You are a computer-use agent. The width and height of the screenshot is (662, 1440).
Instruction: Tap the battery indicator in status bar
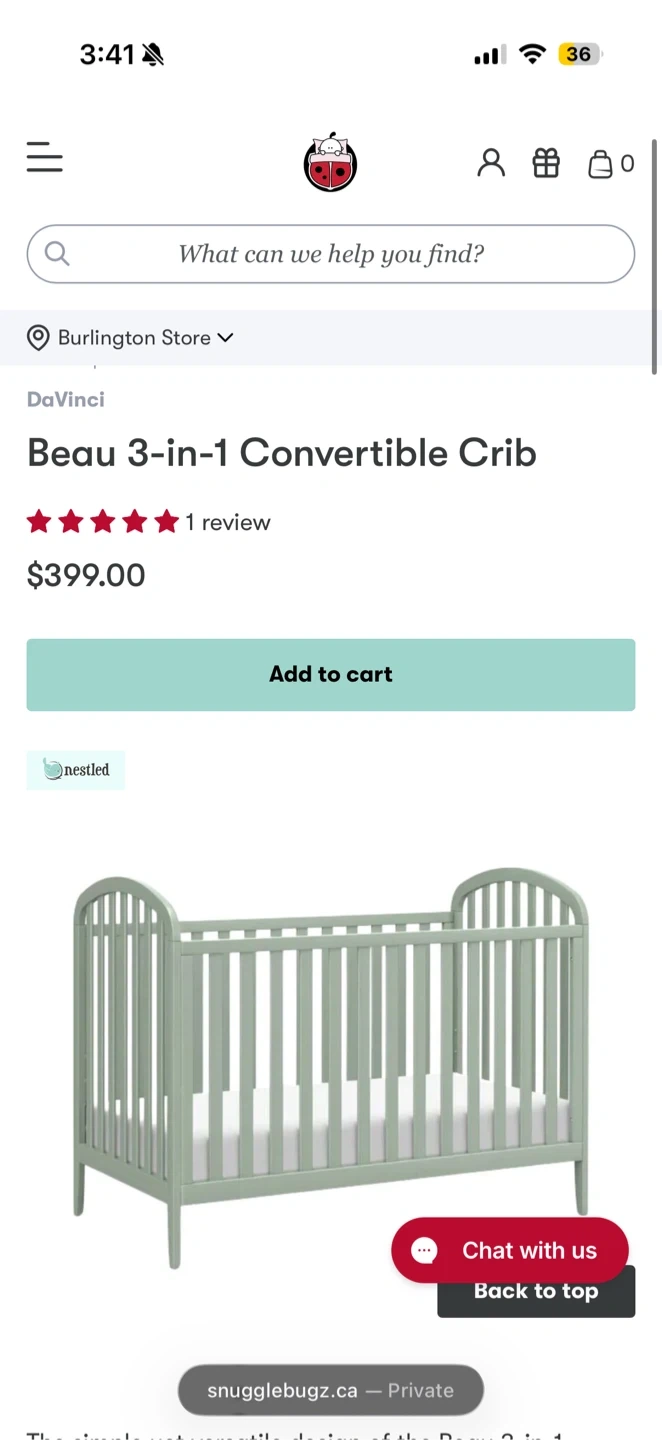pos(579,54)
